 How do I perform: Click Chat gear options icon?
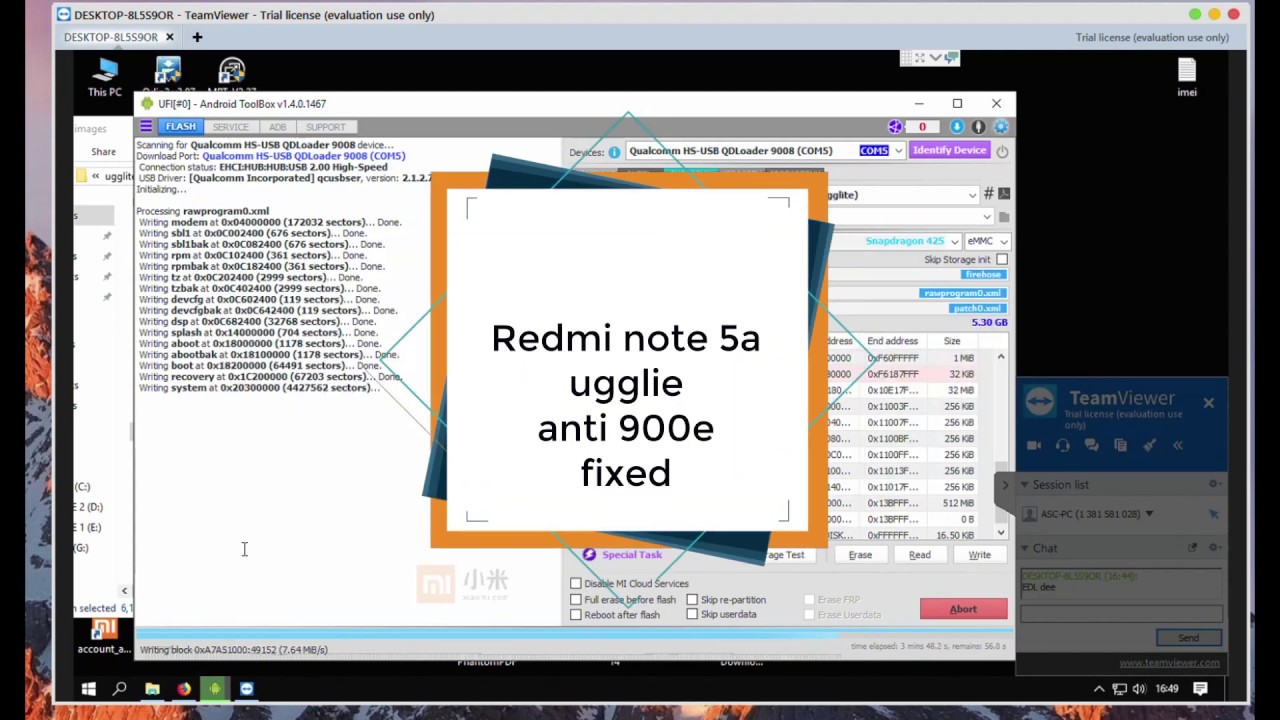coord(1214,548)
